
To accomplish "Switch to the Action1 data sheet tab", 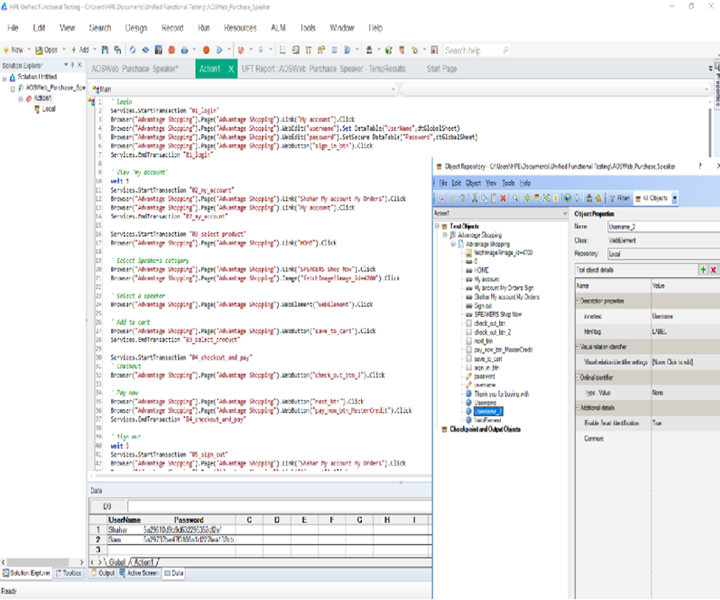I will click(144, 562).
